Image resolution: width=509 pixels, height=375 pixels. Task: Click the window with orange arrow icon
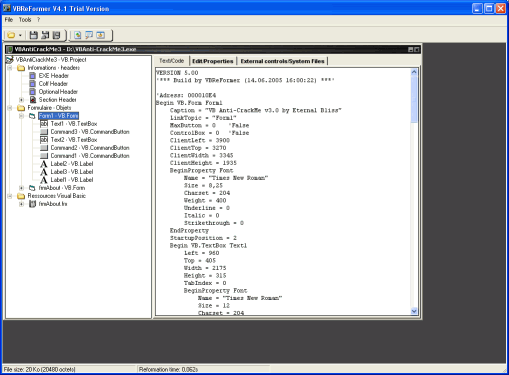click(100, 35)
